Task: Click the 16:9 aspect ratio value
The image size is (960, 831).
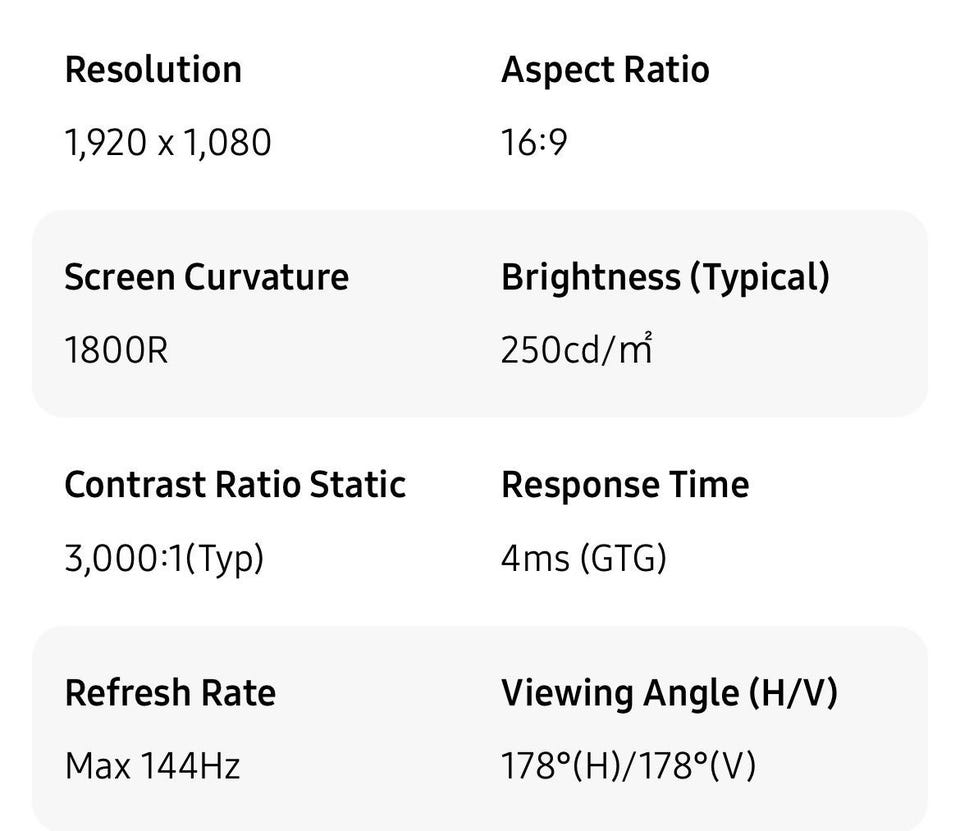Action: pos(534,142)
